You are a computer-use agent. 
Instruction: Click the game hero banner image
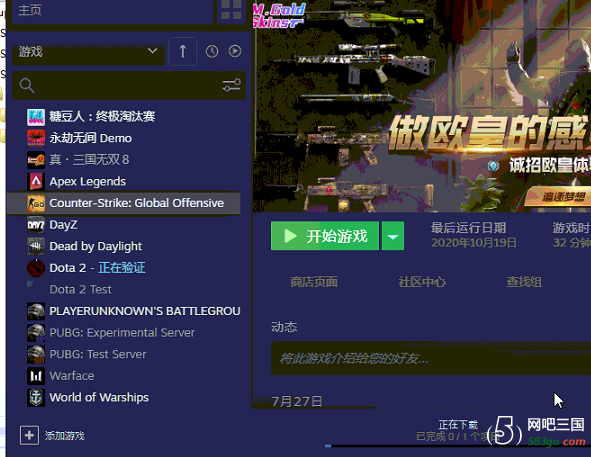pyautogui.click(x=422, y=106)
